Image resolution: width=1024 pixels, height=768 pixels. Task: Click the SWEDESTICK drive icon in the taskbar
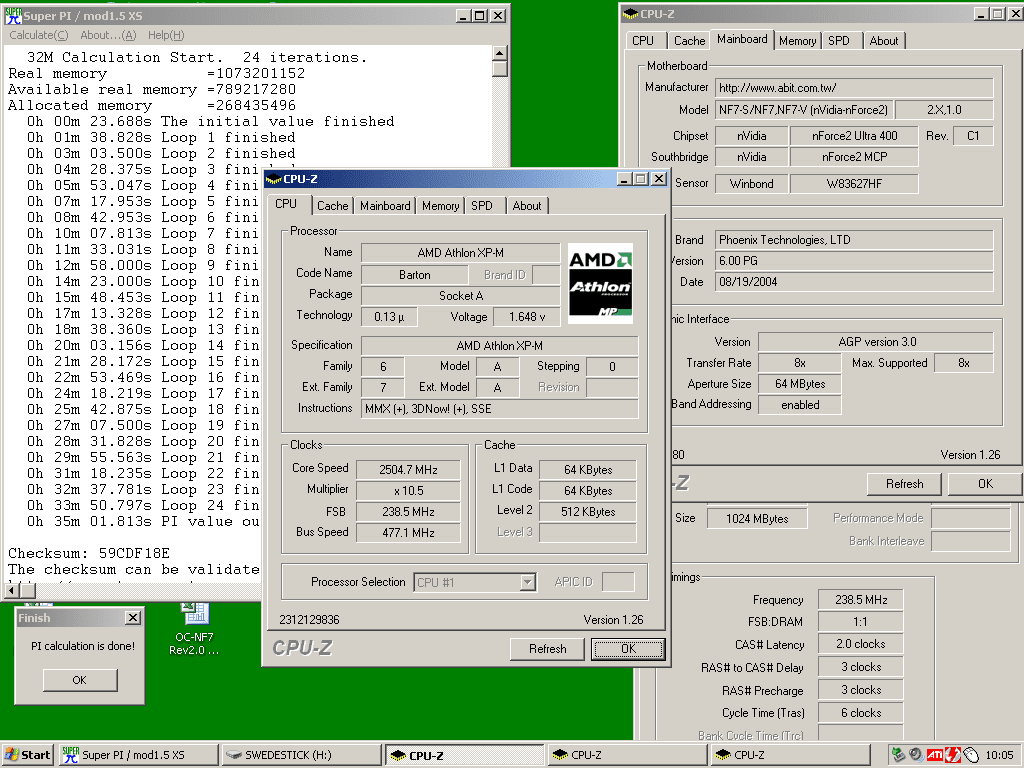234,755
